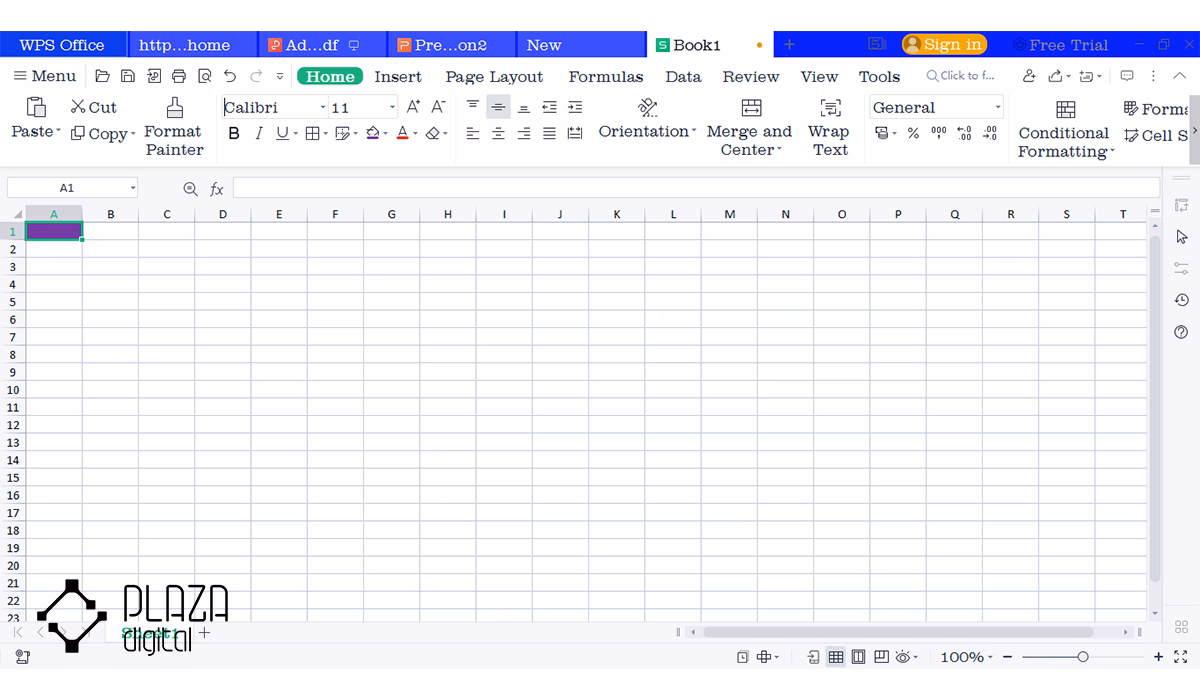This screenshot has height=700, width=1200.
Task: Click the fill color bucket icon
Action: pyautogui.click(x=372, y=133)
